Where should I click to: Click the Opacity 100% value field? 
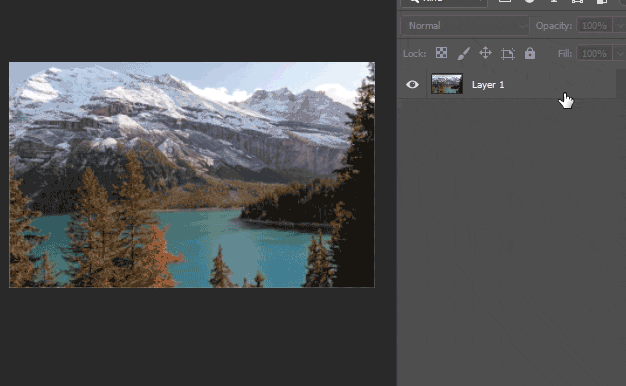[x=594, y=26]
